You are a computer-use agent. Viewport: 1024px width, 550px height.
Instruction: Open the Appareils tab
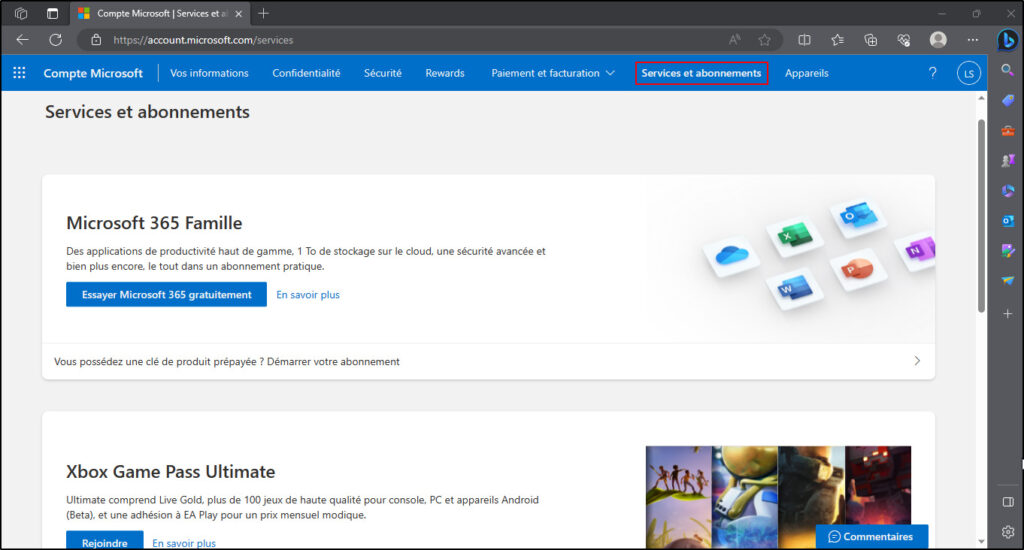807,73
